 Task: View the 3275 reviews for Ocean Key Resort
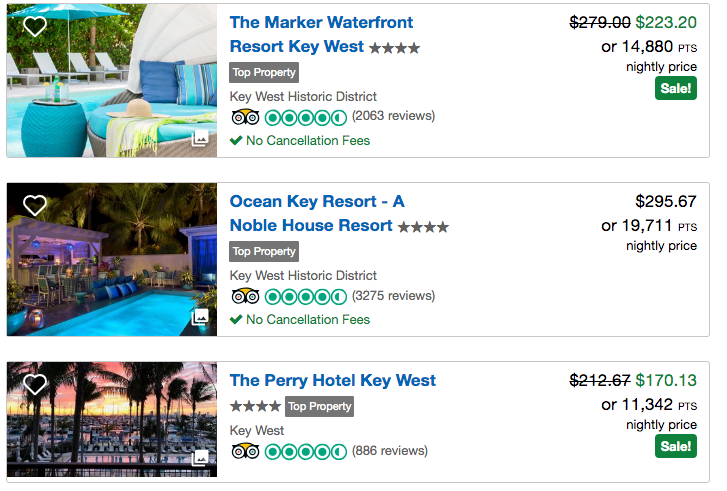(x=394, y=296)
